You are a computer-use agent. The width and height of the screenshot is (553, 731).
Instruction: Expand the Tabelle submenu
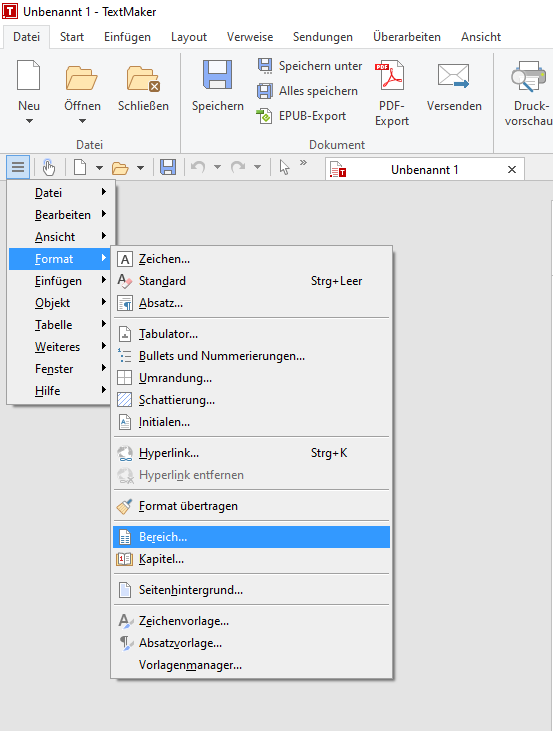61,324
